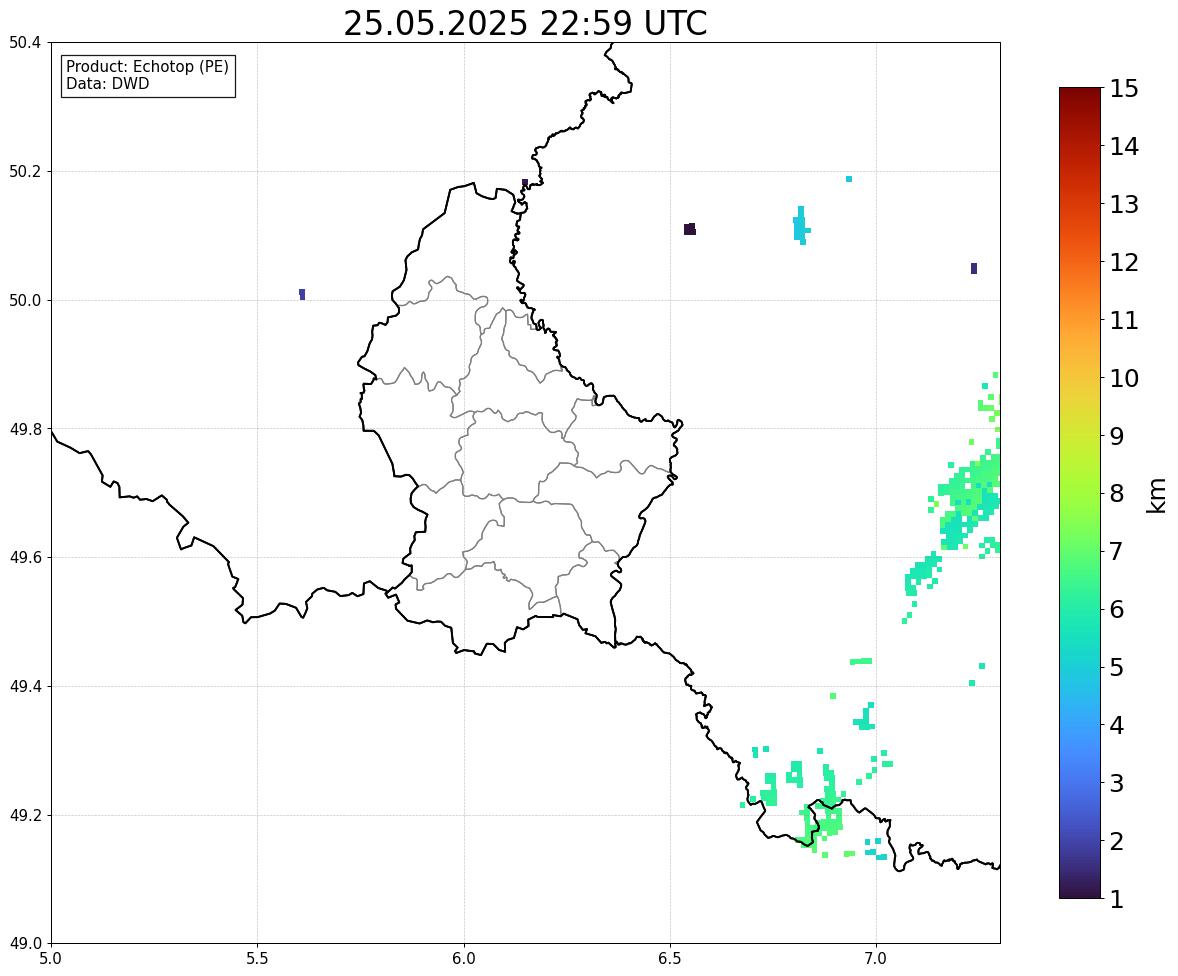Image resolution: width=1178 pixels, height=976 pixels.
Task: Pick the green colorbar section near 7
Action: tap(1080, 551)
